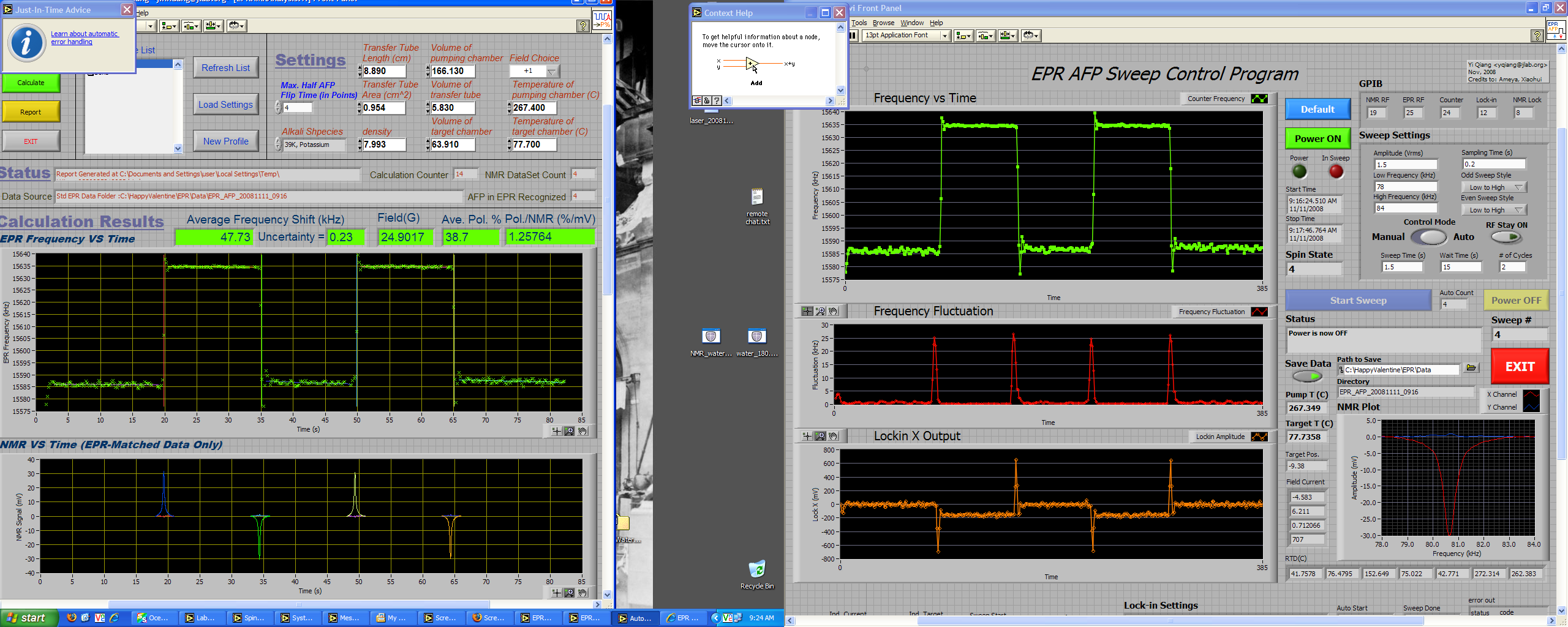
Task: Click the green Power ON button
Action: [x=1317, y=139]
